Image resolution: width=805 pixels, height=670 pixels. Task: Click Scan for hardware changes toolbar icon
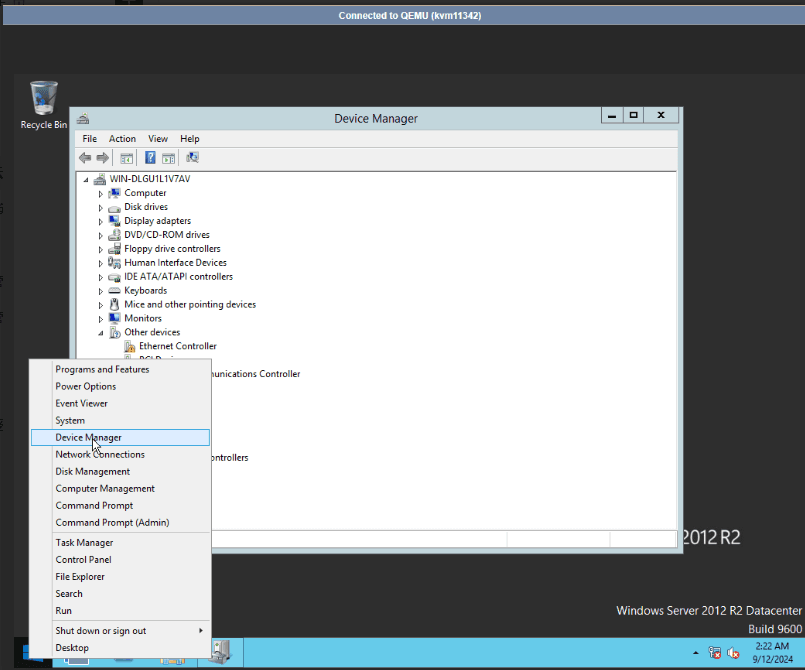[193, 158]
